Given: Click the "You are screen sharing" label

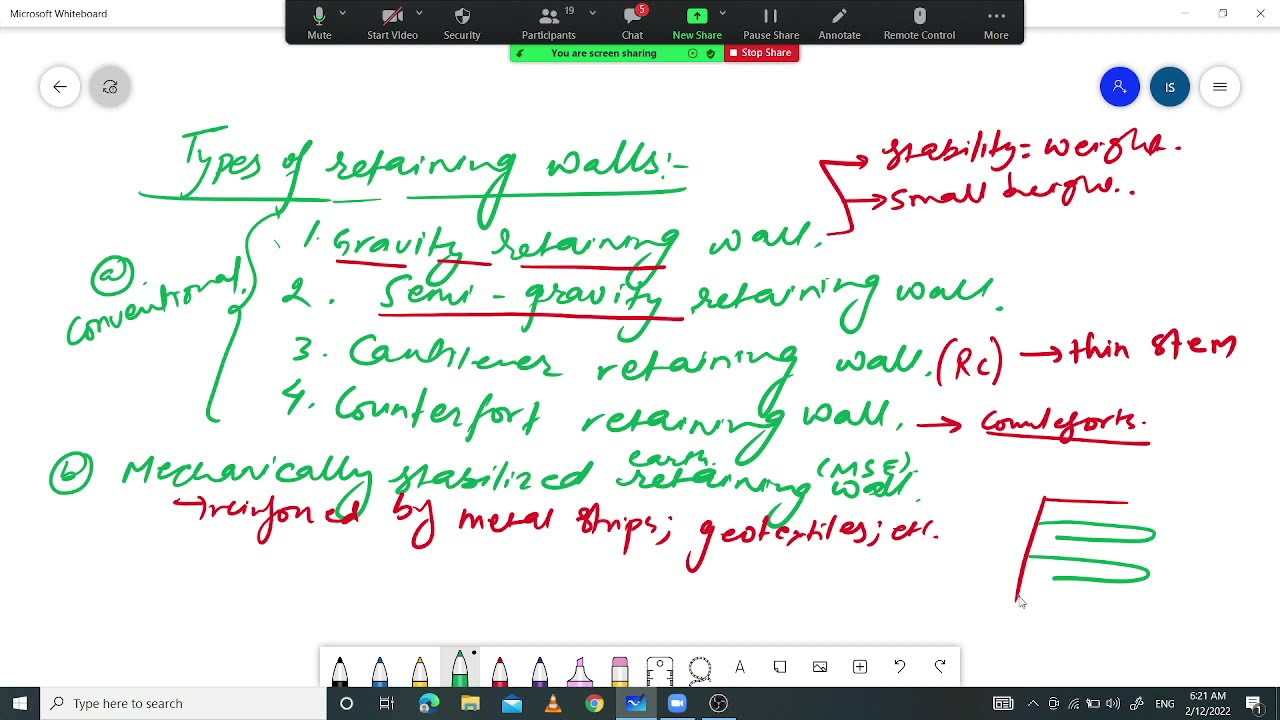Looking at the screenshot, I should point(603,53).
